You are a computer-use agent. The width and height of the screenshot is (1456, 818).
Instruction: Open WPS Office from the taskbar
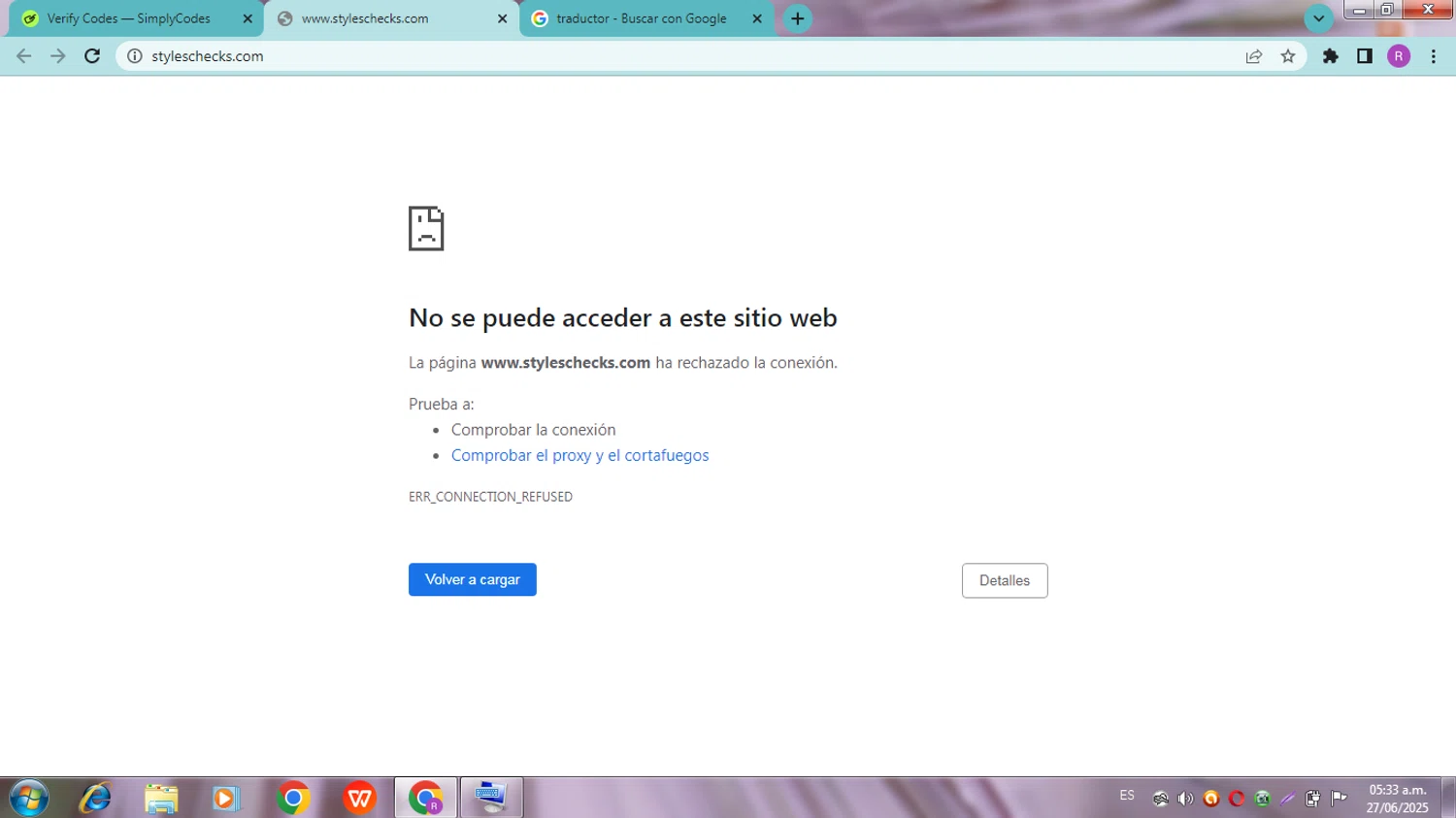(359, 798)
